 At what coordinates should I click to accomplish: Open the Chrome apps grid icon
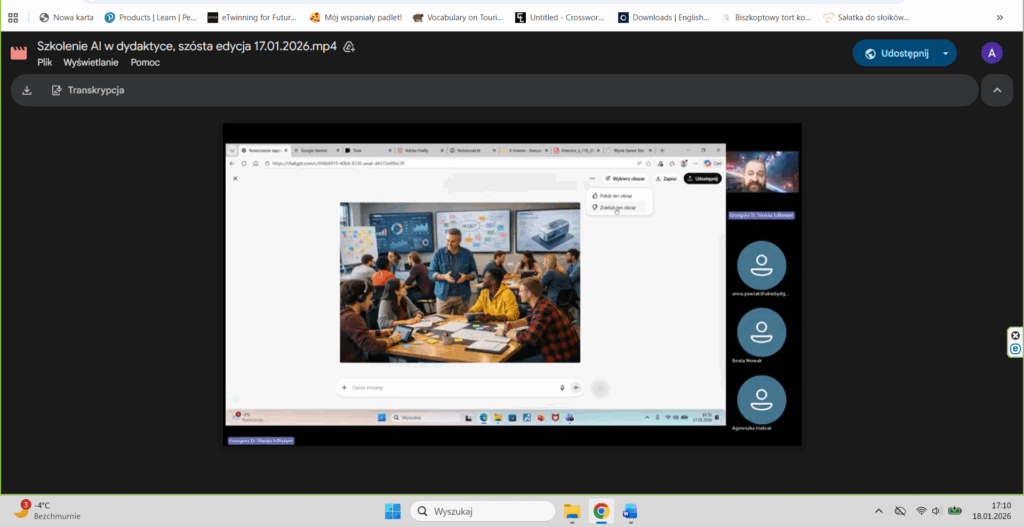[13, 17]
